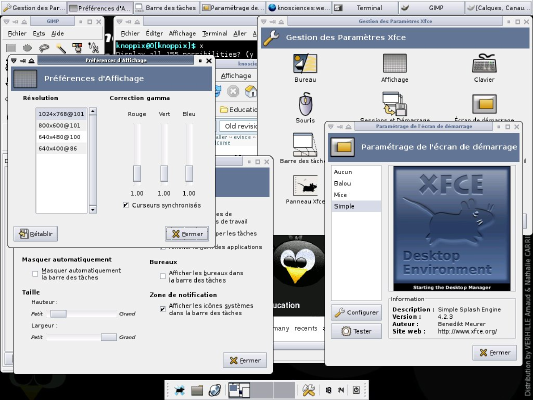Click resolution list scroll-up arrow
533x400 pixels.
[92, 111]
